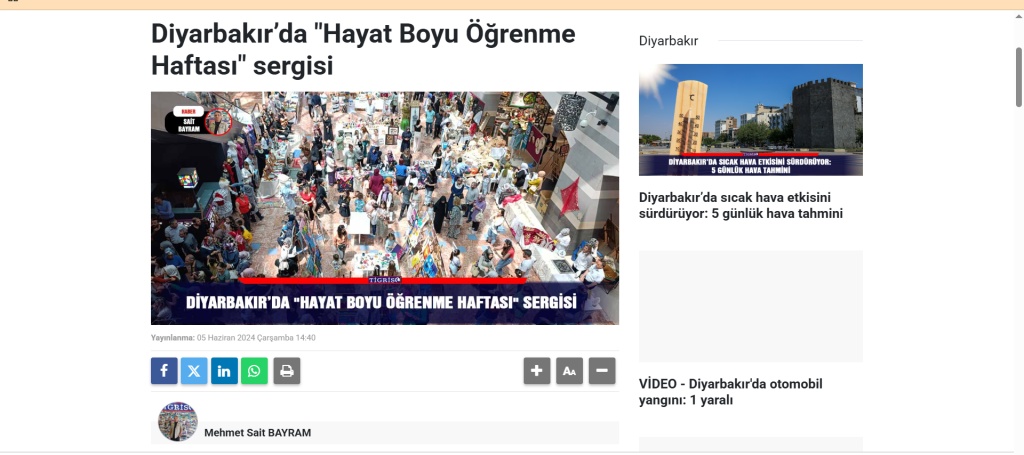Select the Diyarbakır sidebar category heading

pyautogui.click(x=668, y=41)
